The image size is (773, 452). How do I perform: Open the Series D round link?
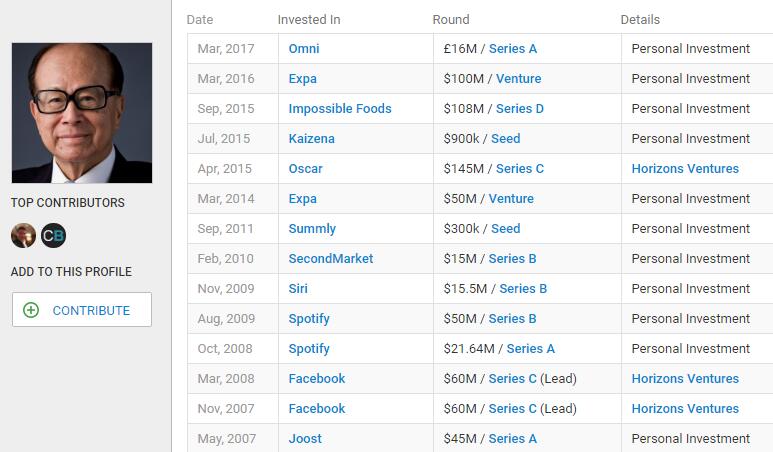pos(520,109)
